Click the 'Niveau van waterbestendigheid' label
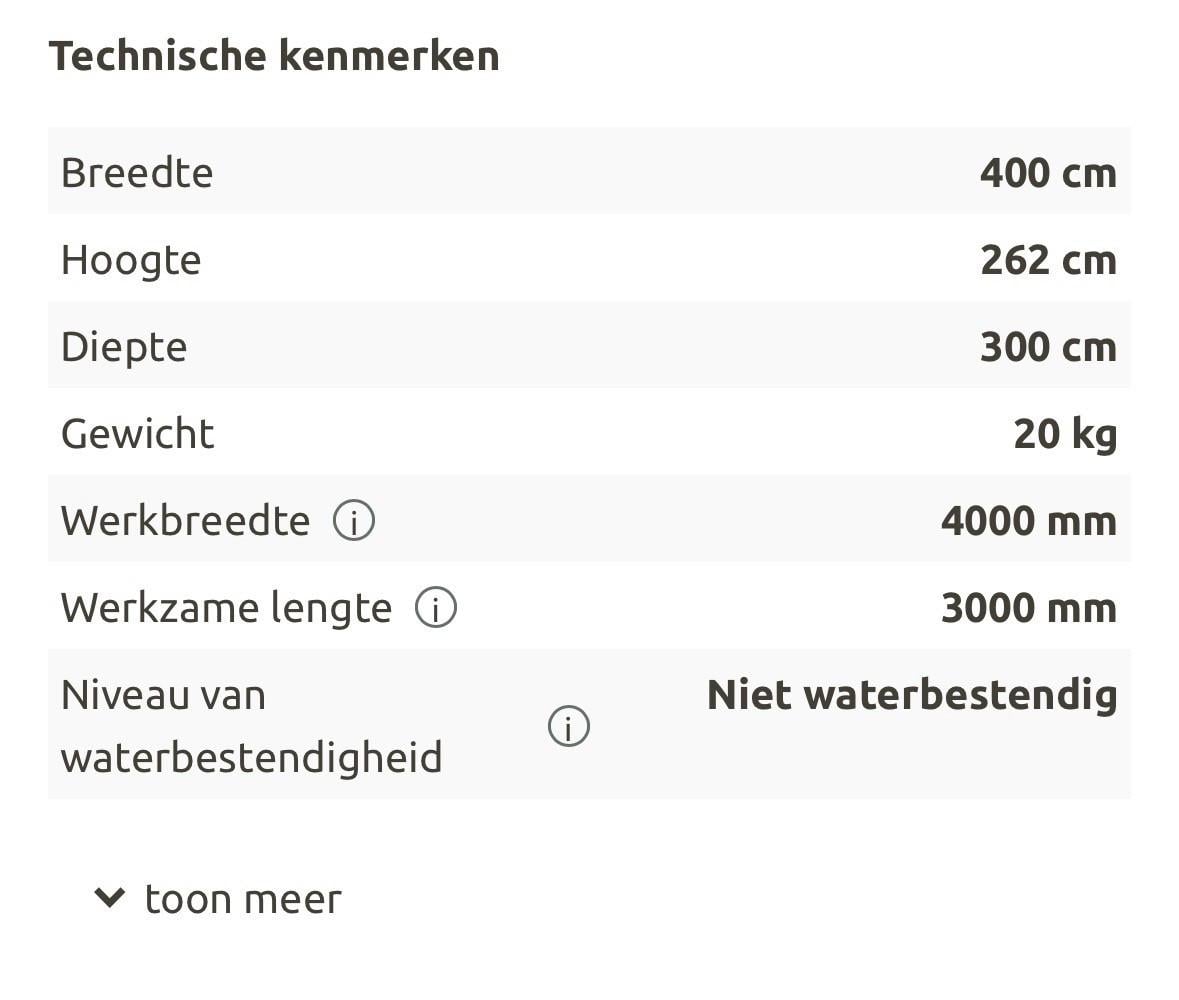1179x1000 pixels. (251, 726)
